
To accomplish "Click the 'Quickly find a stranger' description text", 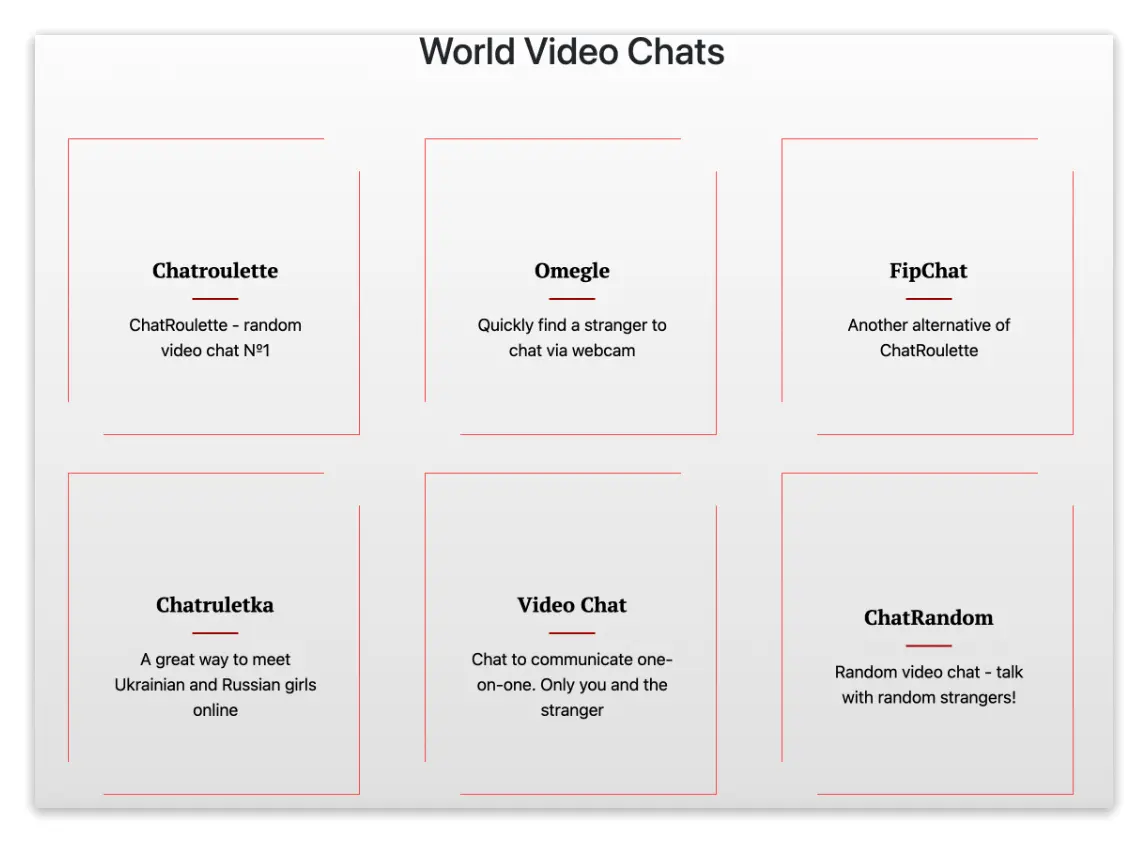I will point(572,338).
